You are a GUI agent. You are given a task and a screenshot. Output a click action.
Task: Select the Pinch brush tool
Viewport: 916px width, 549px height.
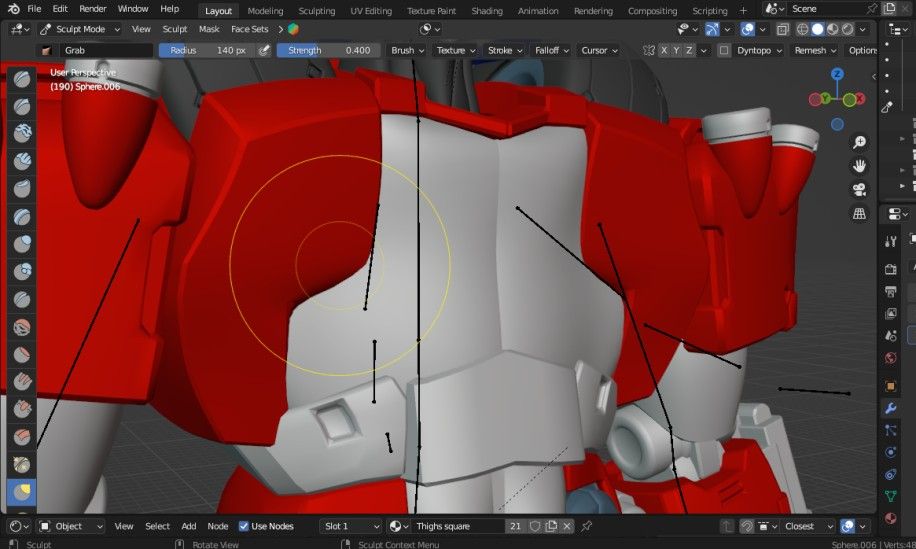pos(22,464)
